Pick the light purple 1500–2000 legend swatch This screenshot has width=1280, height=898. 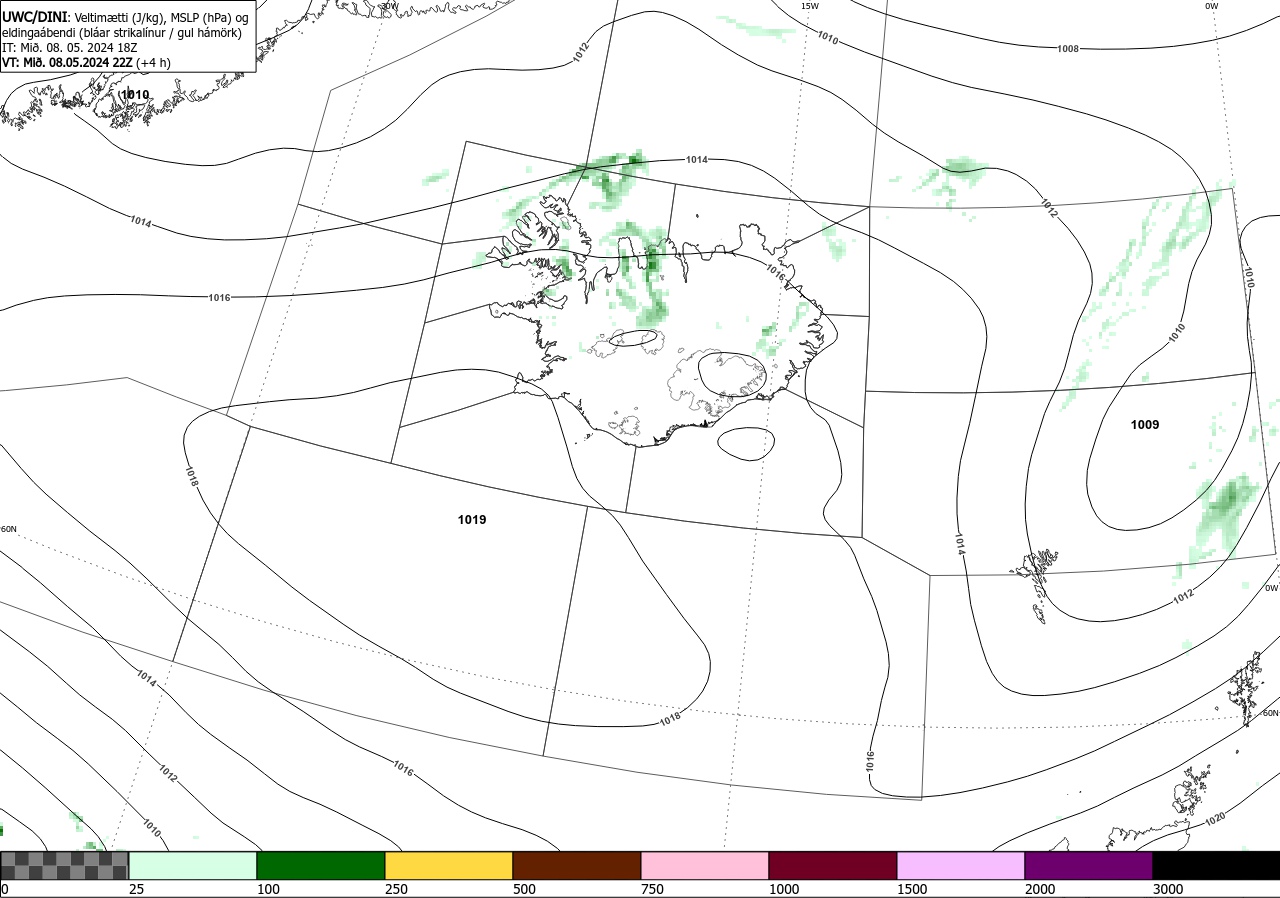tap(961, 865)
